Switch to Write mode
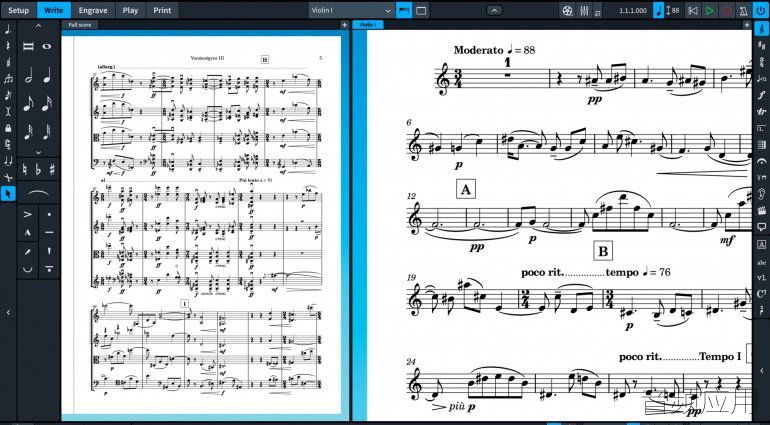Screen dimensions: 770x425 (x=54, y=10)
